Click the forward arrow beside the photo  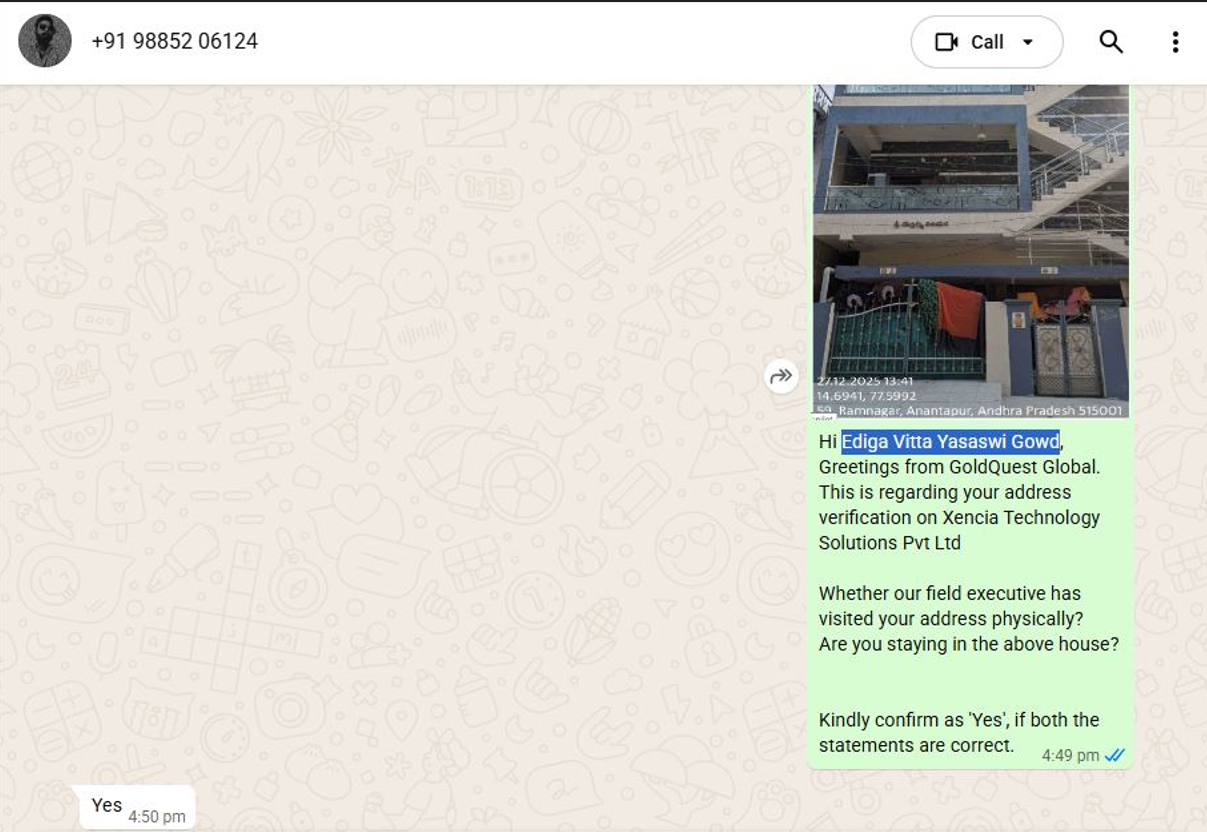point(781,376)
